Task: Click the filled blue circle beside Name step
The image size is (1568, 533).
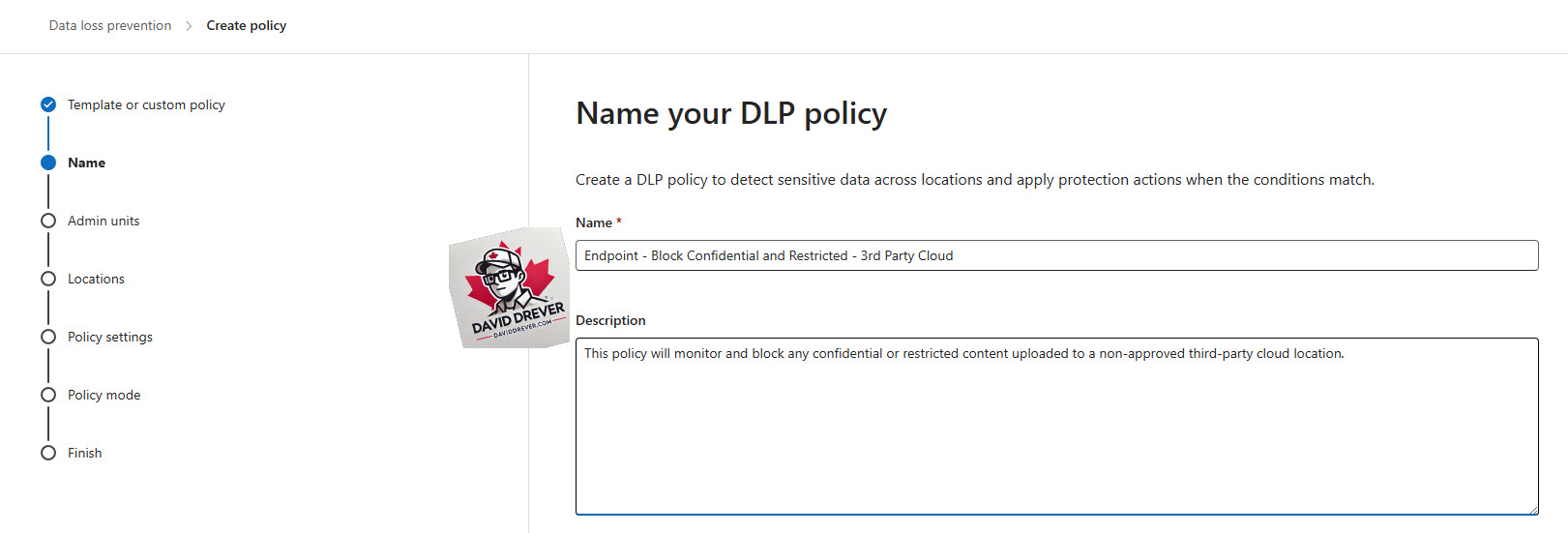Action: tap(48, 163)
